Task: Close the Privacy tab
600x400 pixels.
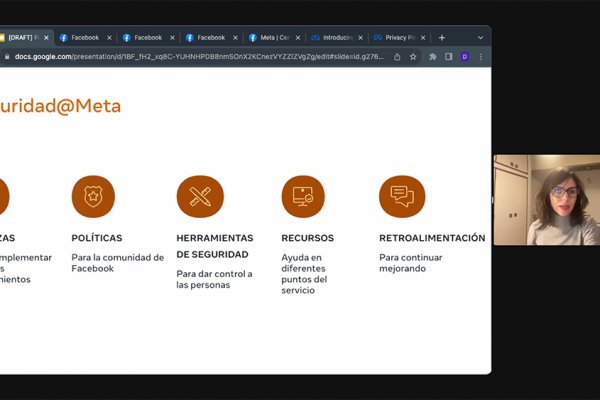Action: (x=423, y=38)
